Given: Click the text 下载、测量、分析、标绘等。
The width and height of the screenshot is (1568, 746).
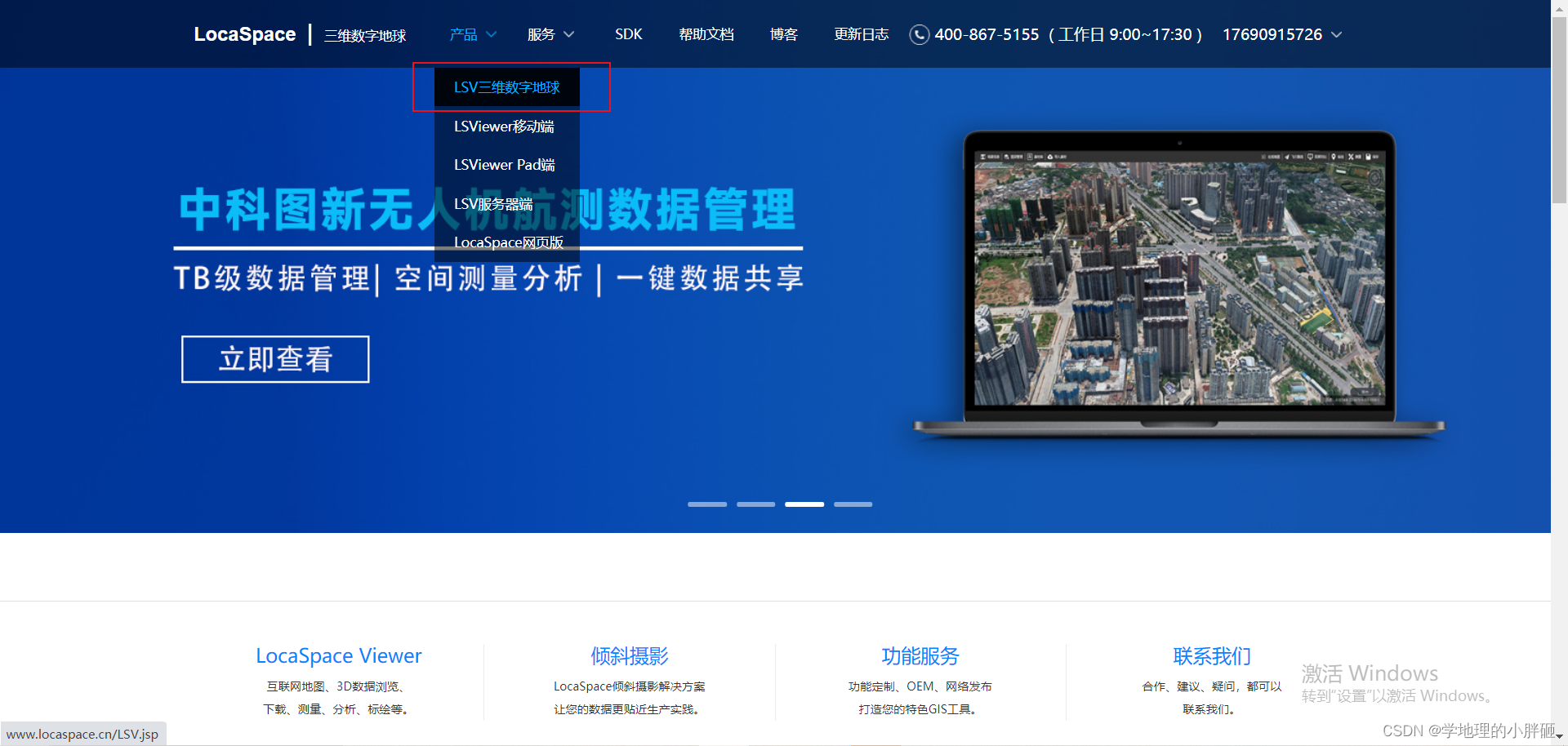Looking at the screenshot, I should 337,709.
